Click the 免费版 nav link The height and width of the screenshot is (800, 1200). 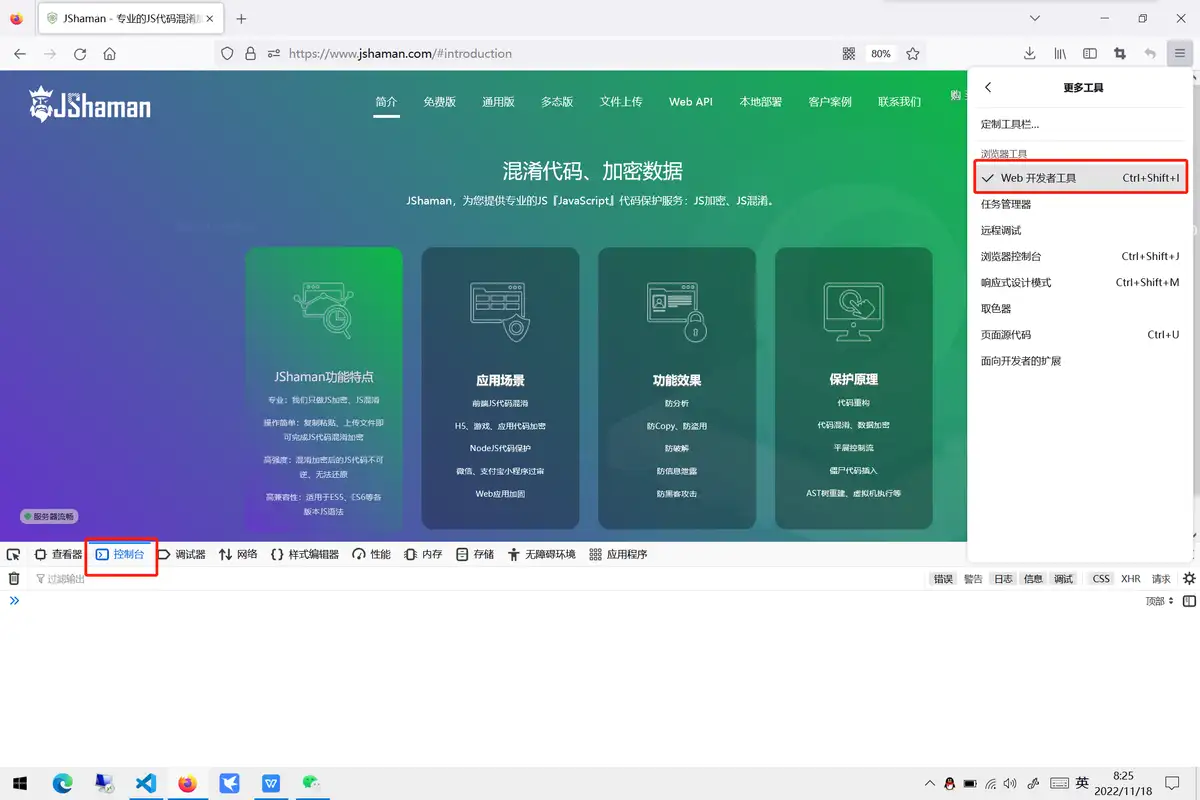pyautogui.click(x=439, y=102)
